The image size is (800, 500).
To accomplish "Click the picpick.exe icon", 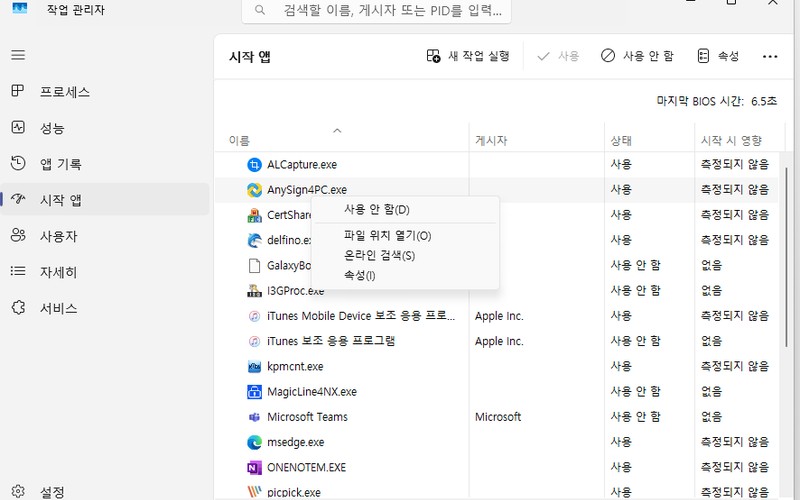I will (x=254, y=492).
